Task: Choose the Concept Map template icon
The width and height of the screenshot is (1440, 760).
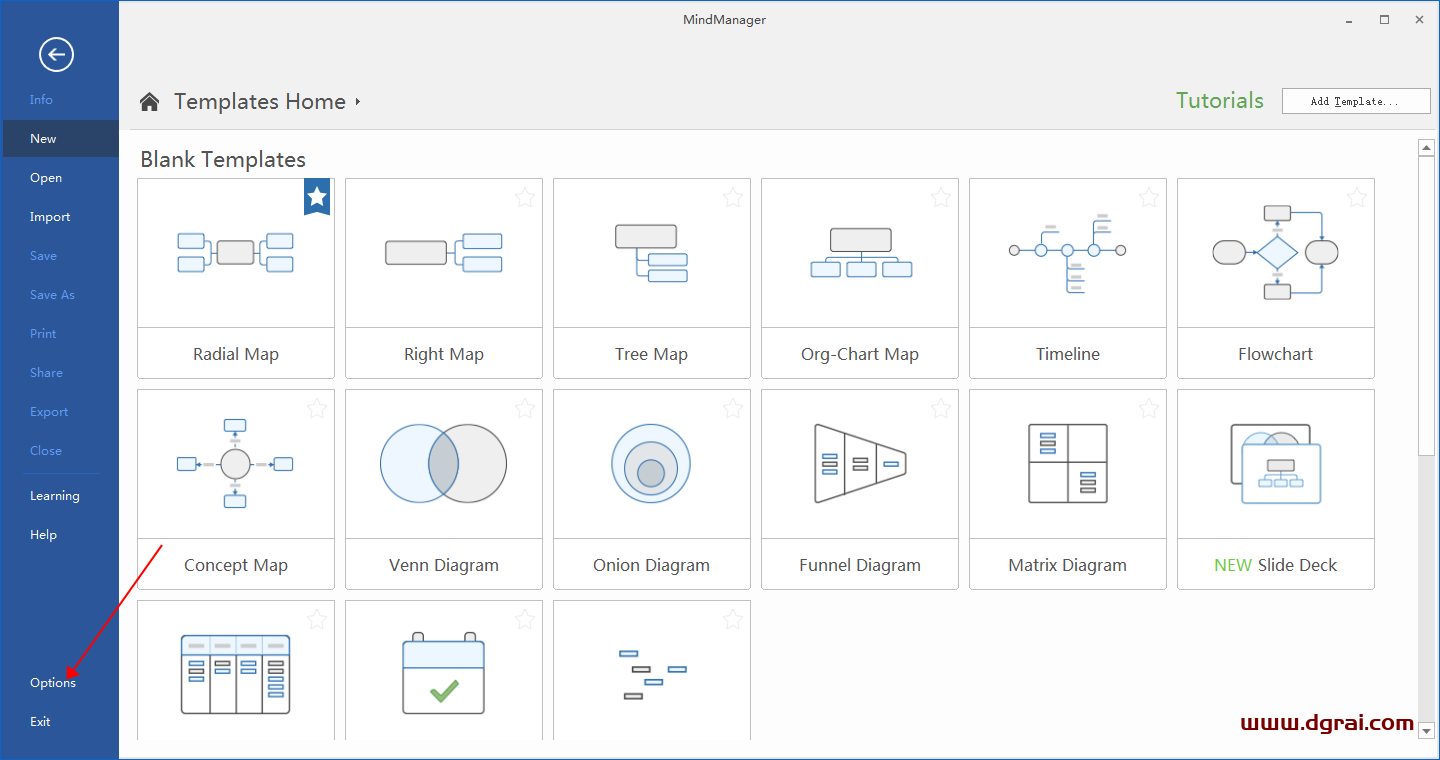Action: click(235, 464)
